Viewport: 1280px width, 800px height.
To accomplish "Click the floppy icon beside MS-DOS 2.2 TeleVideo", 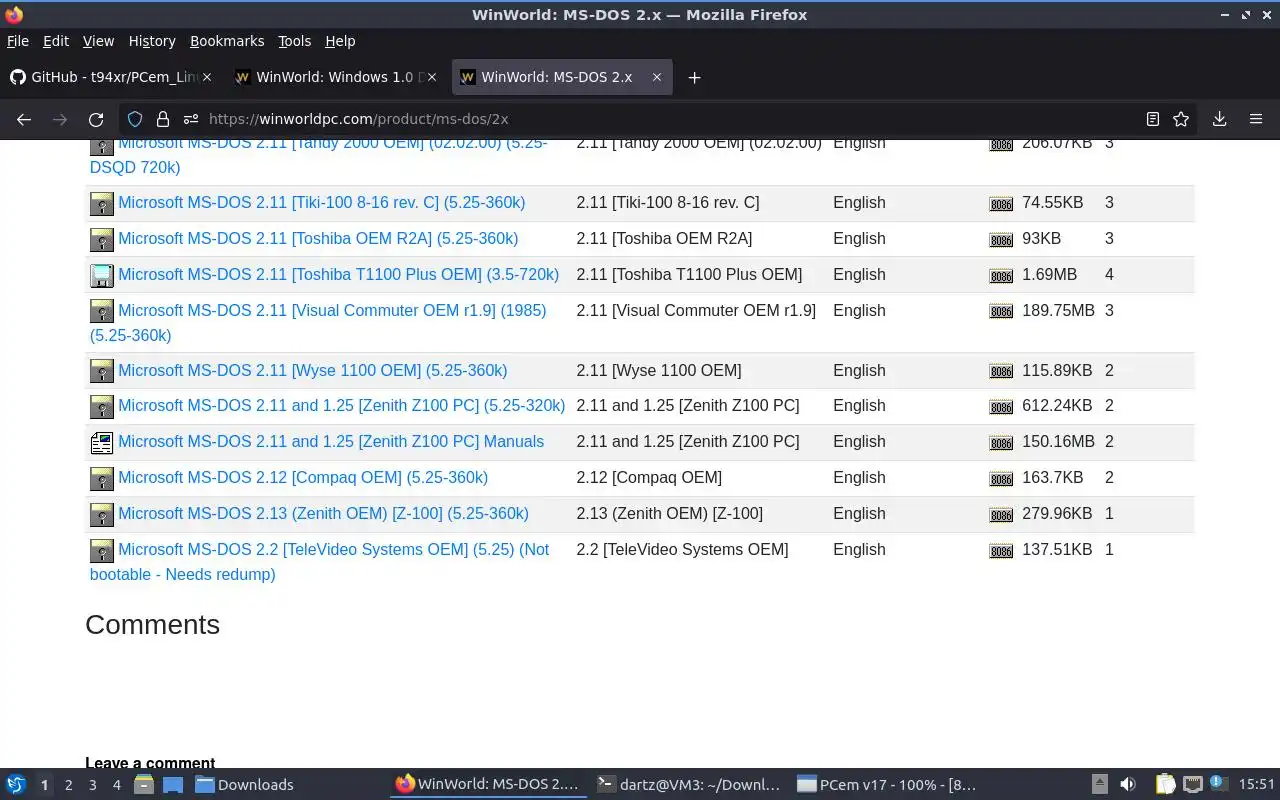I will 102,551.
